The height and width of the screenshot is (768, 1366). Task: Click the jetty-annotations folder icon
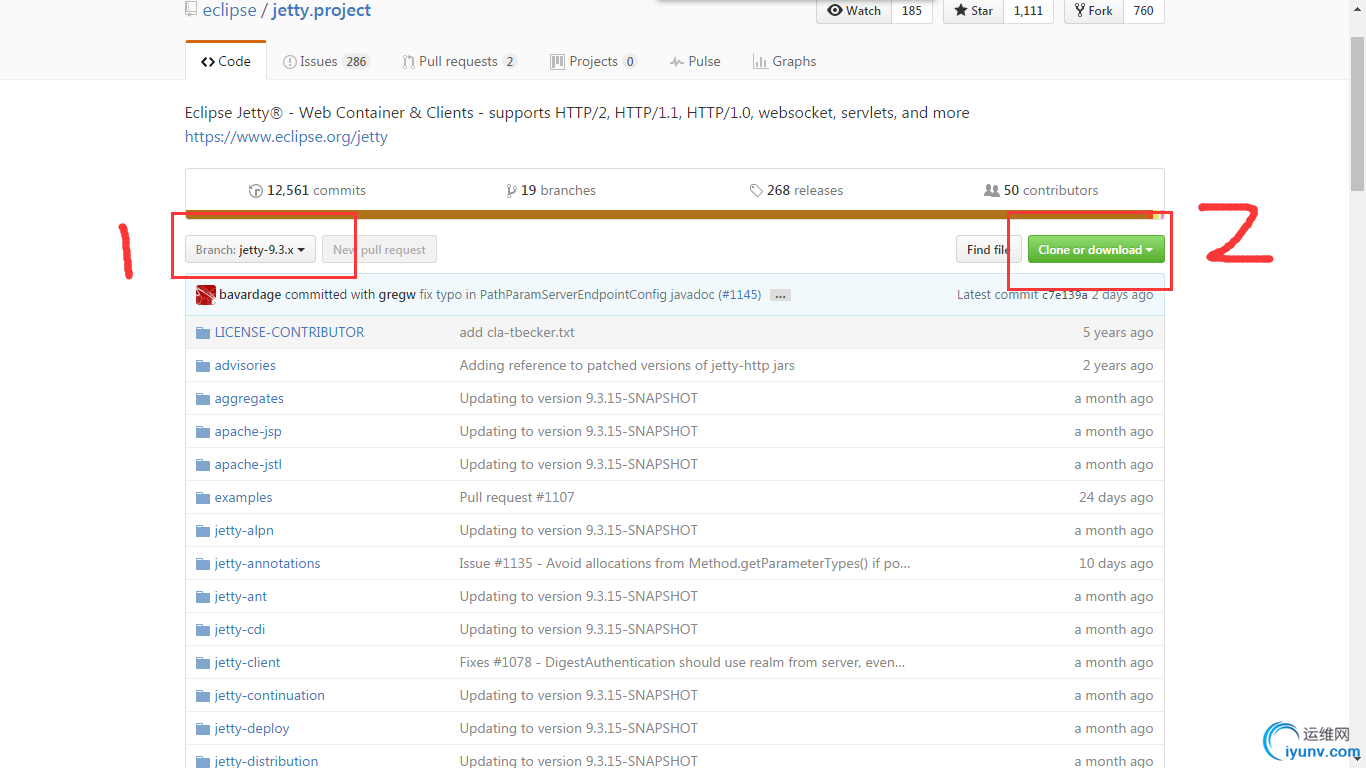click(203, 564)
